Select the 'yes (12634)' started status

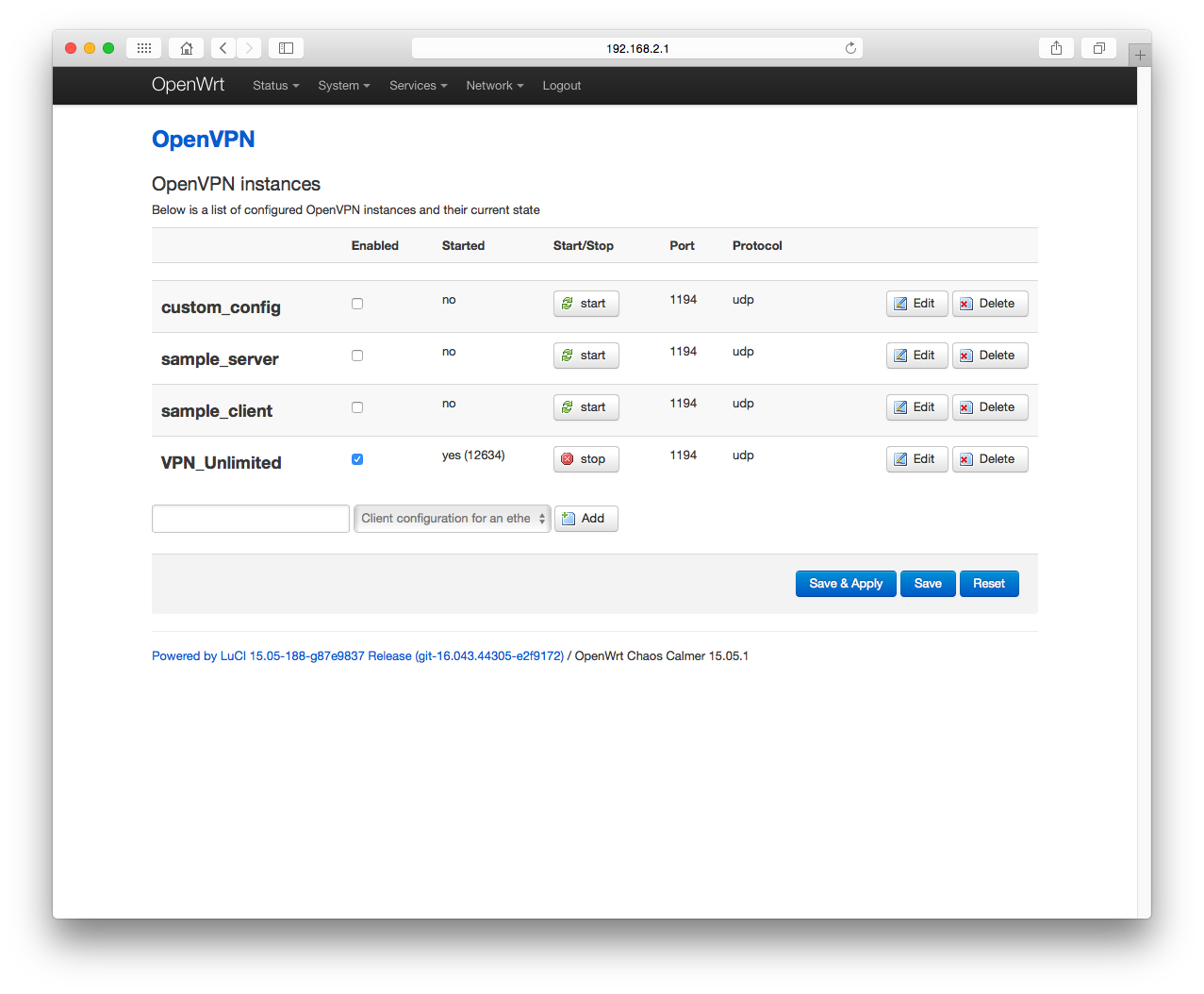pyautogui.click(x=473, y=456)
